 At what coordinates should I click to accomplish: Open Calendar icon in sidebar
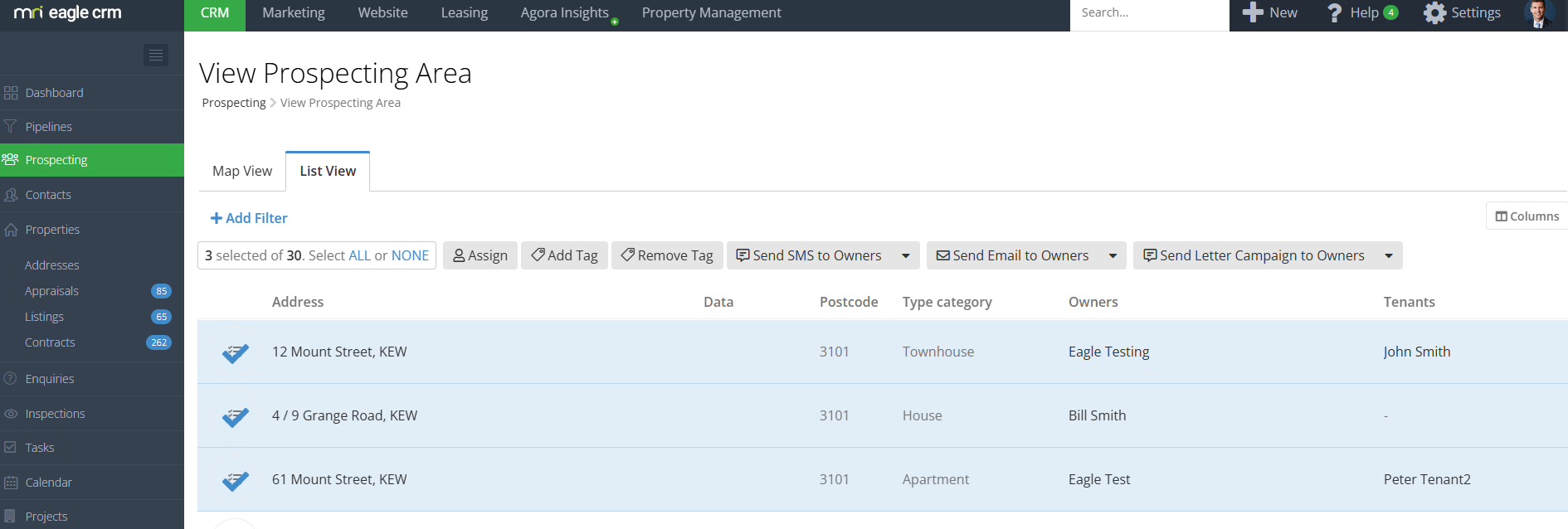11,483
